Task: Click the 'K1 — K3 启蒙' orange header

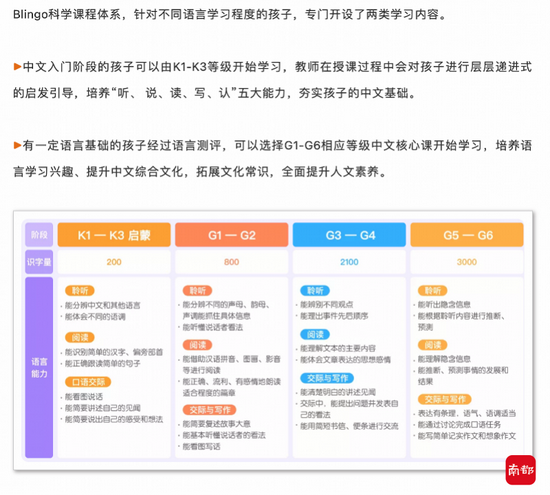Action: [114, 235]
